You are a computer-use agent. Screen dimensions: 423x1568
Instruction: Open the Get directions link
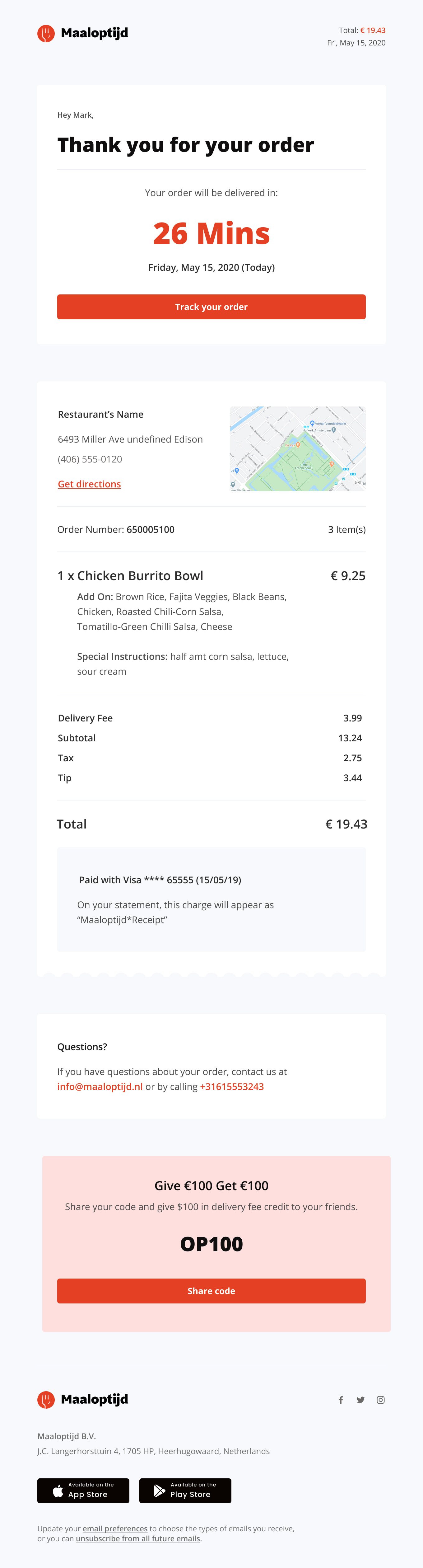tap(90, 484)
